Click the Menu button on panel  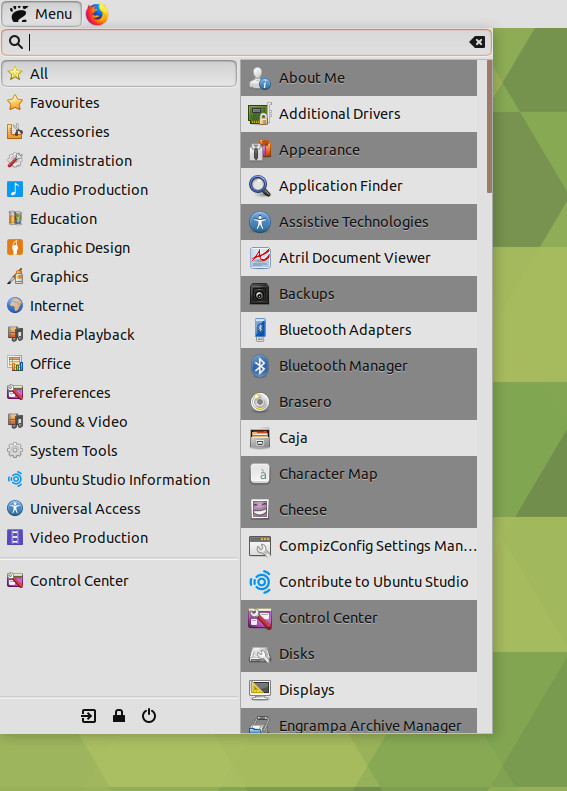(41, 14)
